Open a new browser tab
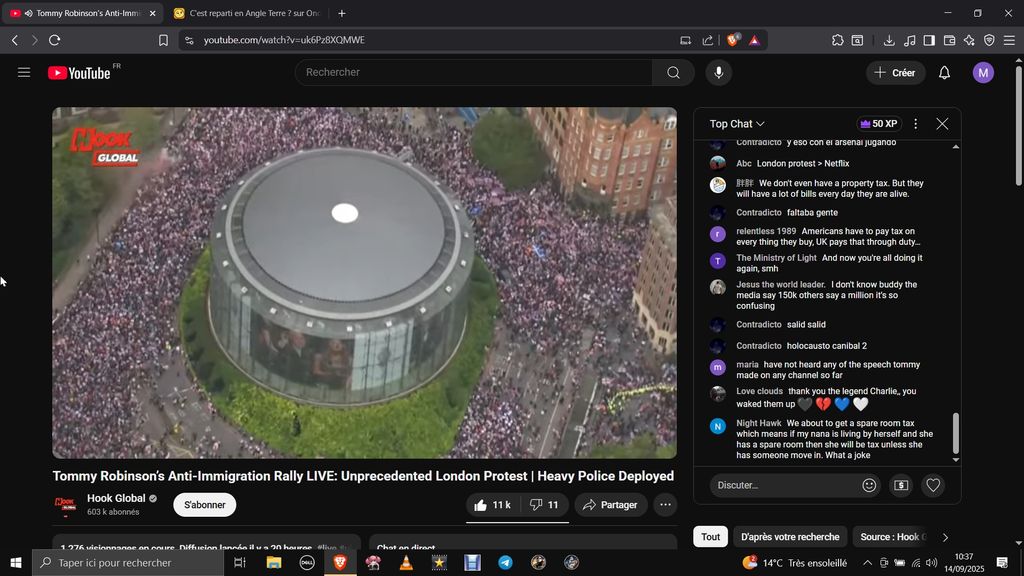Screen dimensions: 1024x576 (342, 13)
